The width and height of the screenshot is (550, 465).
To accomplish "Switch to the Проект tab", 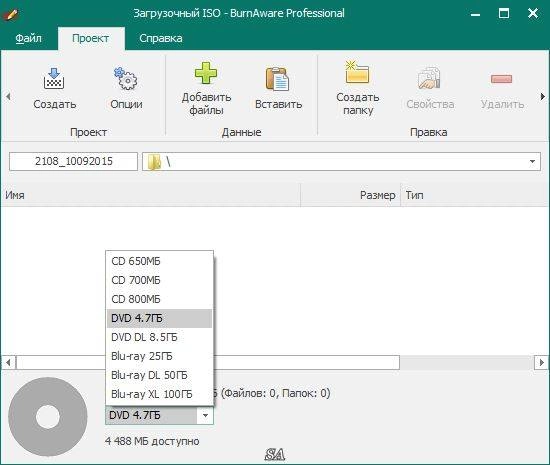I will pyautogui.click(x=90, y=38).
